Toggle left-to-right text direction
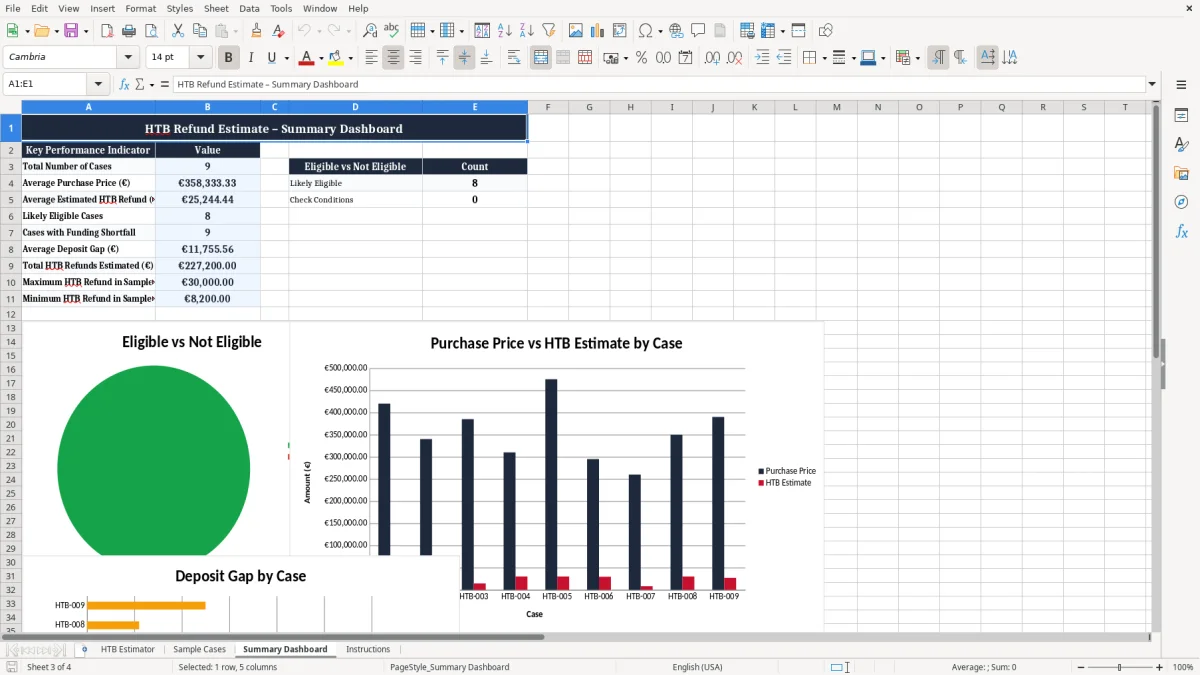 938,58
